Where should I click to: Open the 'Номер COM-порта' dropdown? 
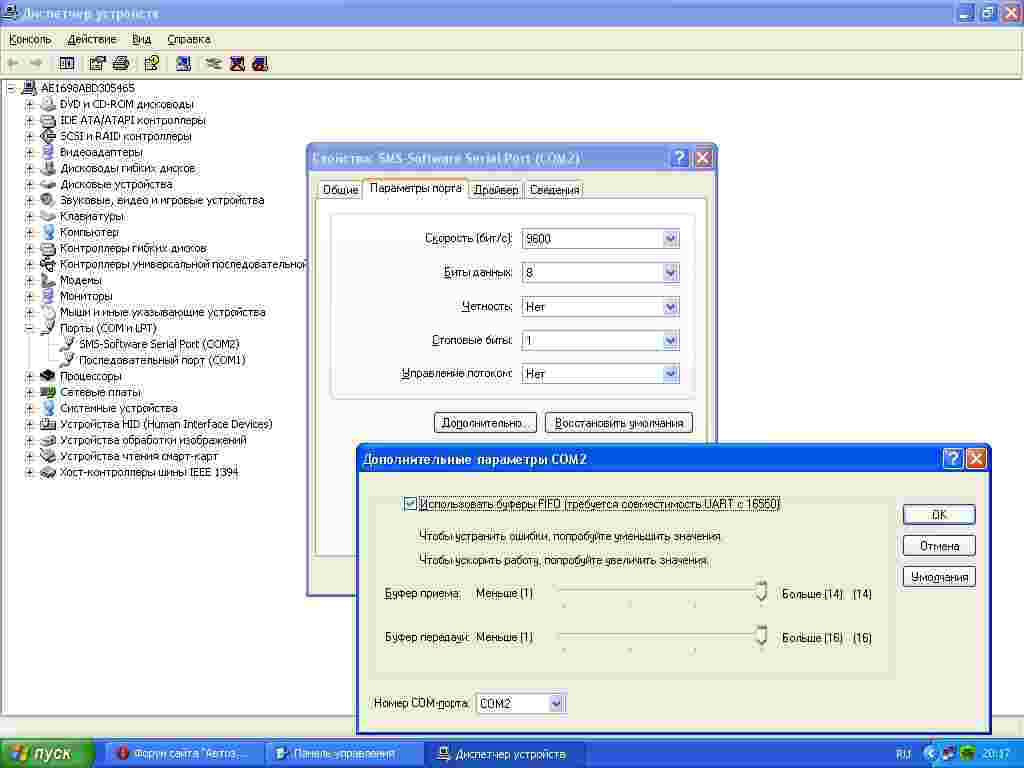pos(556,703)
